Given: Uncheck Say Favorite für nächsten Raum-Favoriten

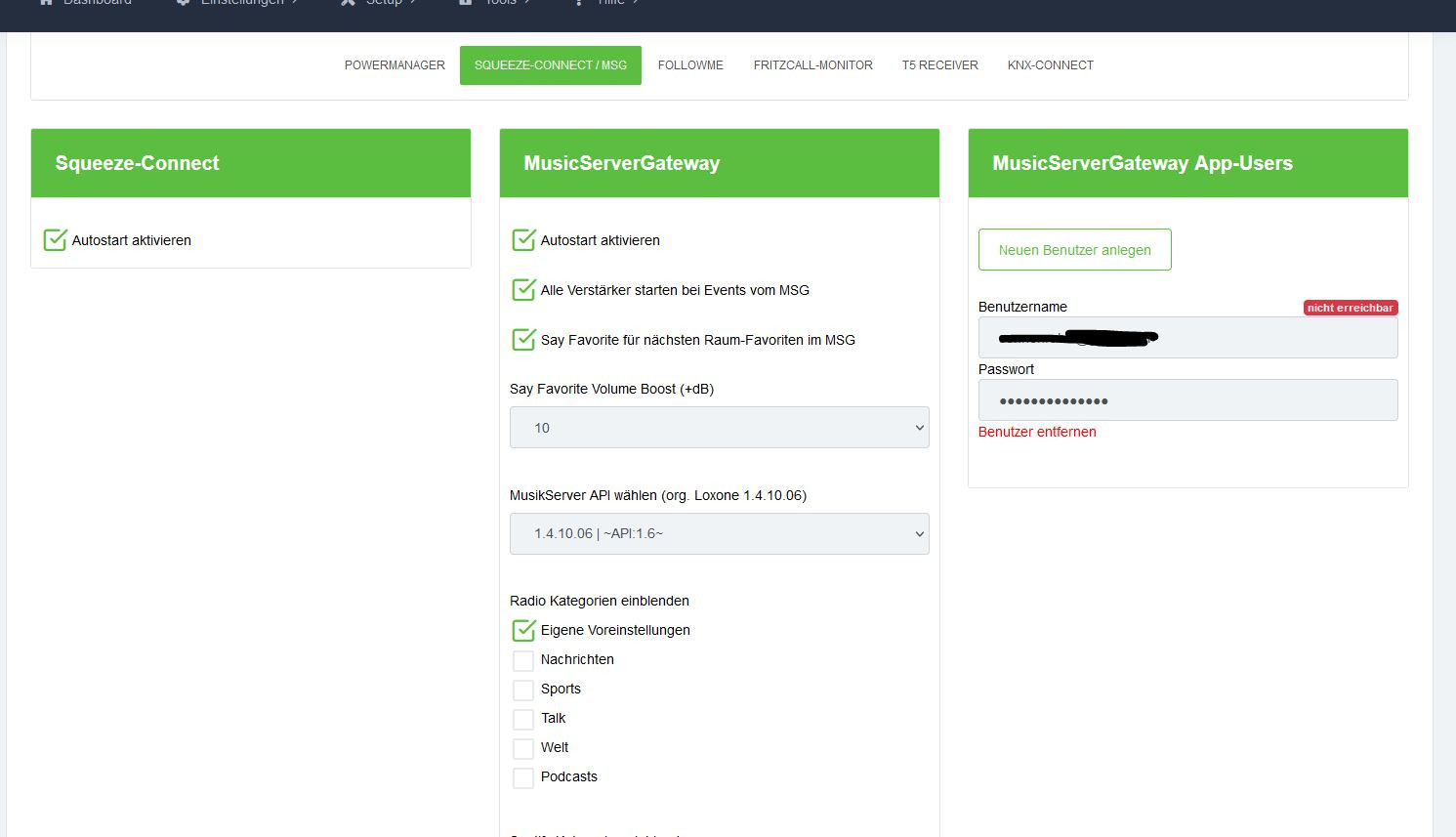Looking at the screenshot, I should pos(524,340).
